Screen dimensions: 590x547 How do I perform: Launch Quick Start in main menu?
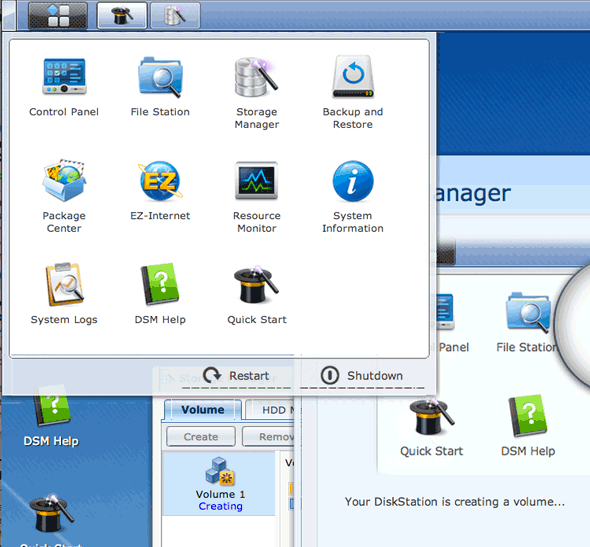point(257,294)
